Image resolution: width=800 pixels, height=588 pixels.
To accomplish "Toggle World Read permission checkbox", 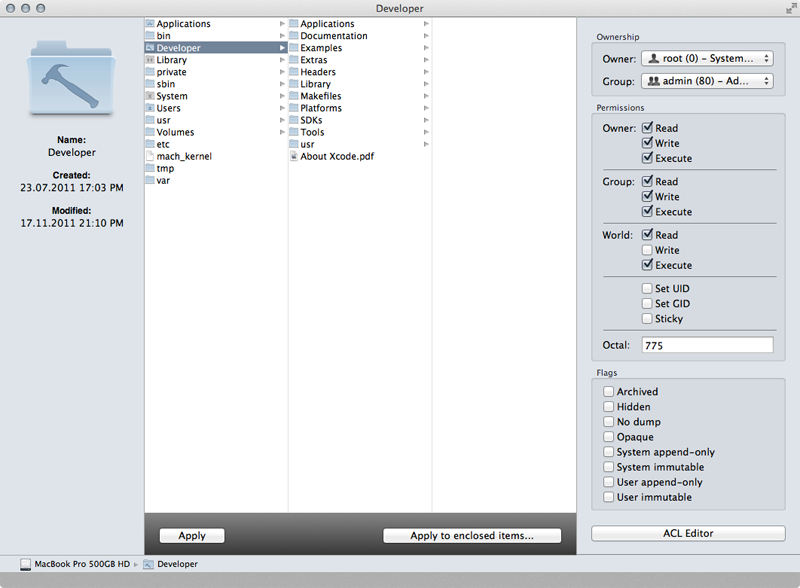I will click(x=647, y=235).
